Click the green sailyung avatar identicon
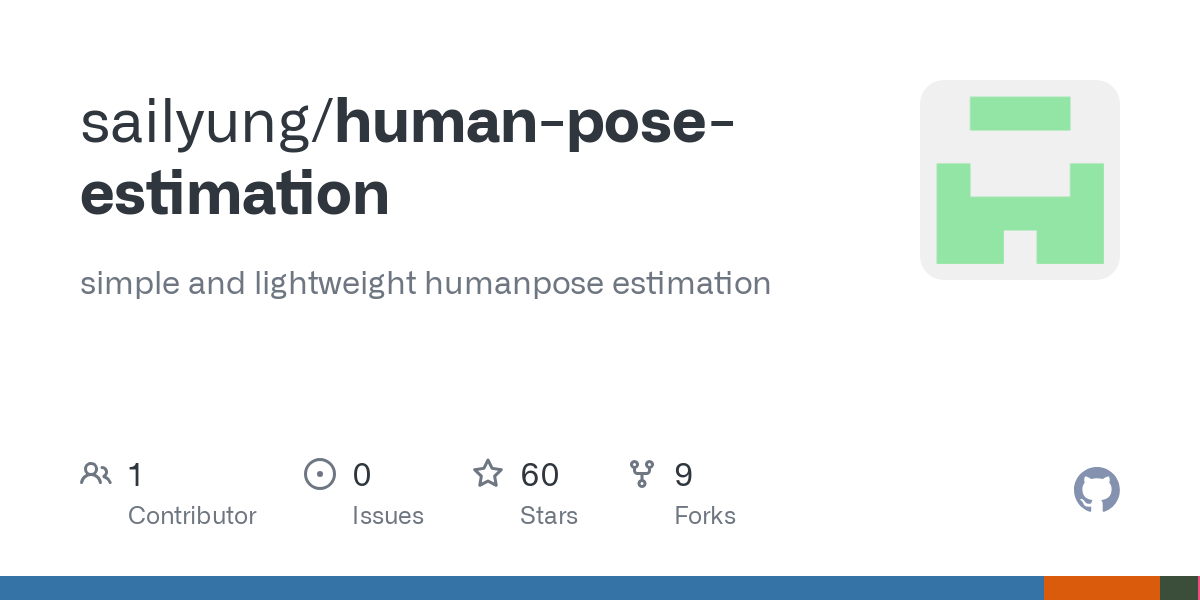 [1020, 180]
